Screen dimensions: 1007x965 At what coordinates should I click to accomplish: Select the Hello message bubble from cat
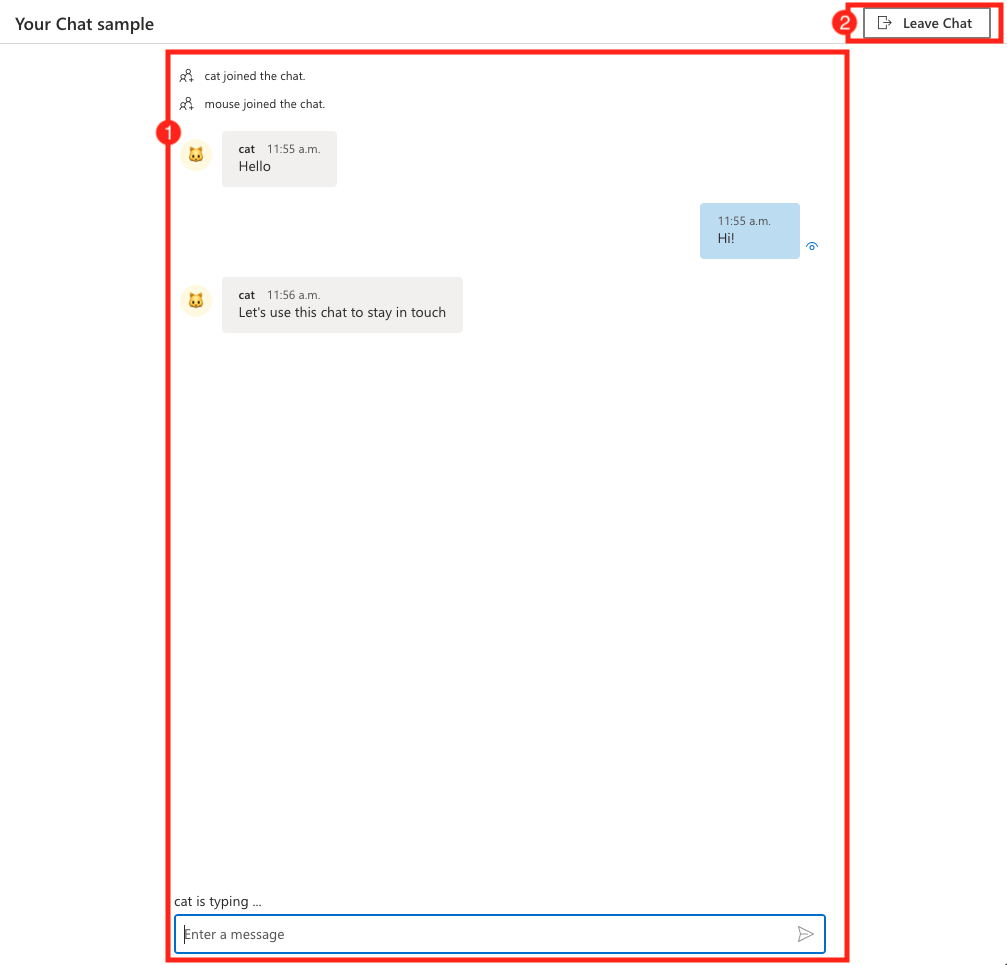click(279, 158)
